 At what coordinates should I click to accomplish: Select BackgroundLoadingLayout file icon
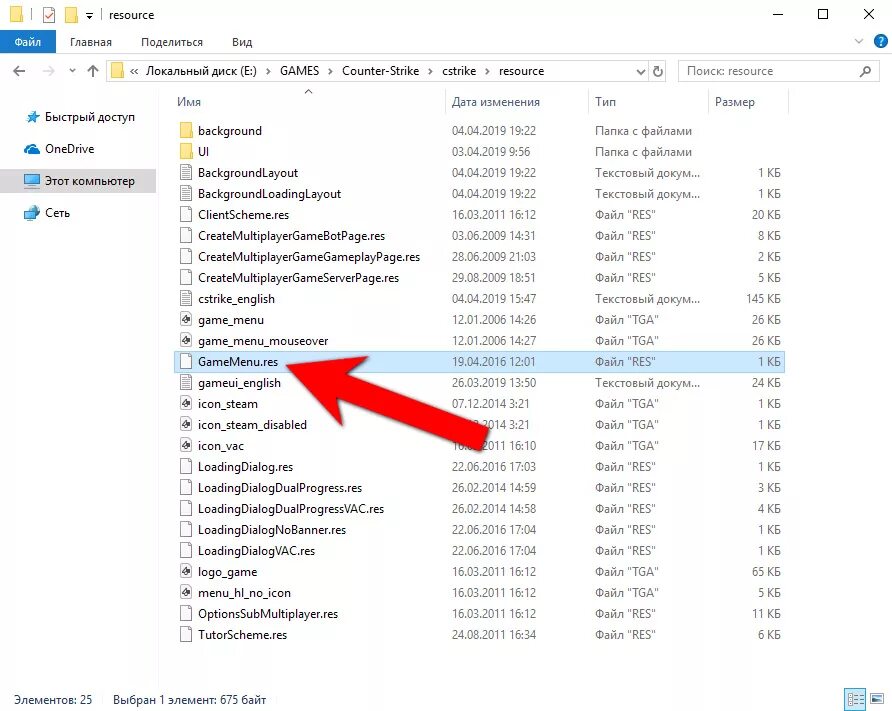click(x=186, y=193)
